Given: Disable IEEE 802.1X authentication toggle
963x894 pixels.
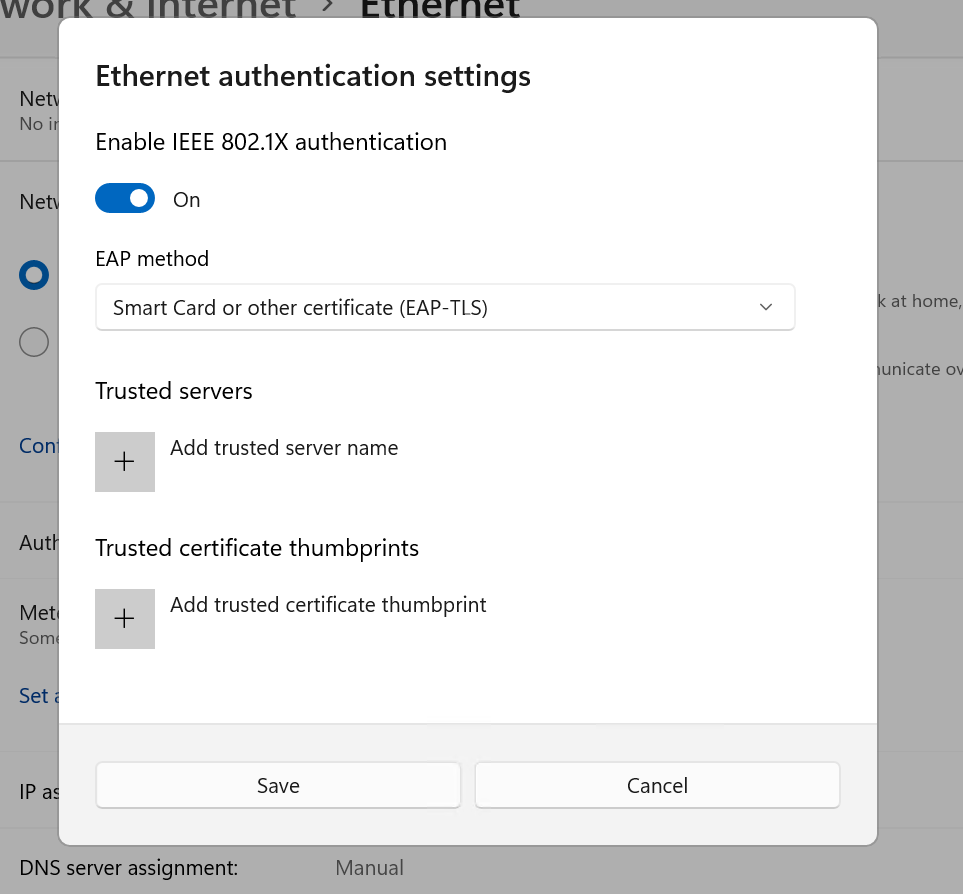Looking at the screenshot, I should coord(124,198).
